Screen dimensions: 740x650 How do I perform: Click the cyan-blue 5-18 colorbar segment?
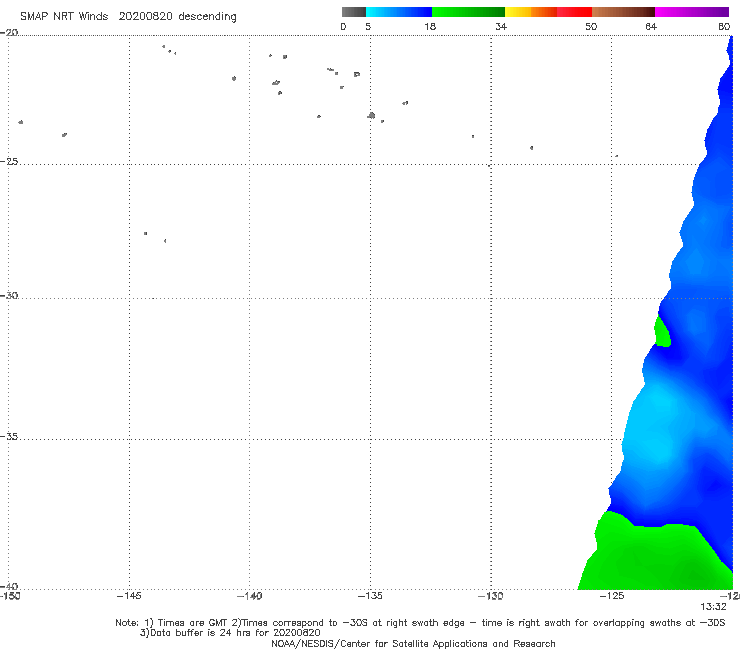point(399,12)
